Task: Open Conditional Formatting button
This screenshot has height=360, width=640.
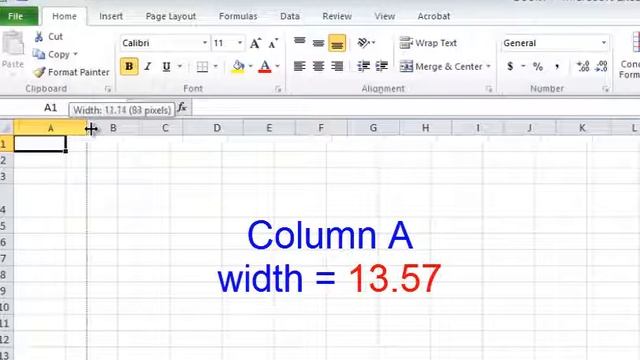Action: tap(631, 55)
